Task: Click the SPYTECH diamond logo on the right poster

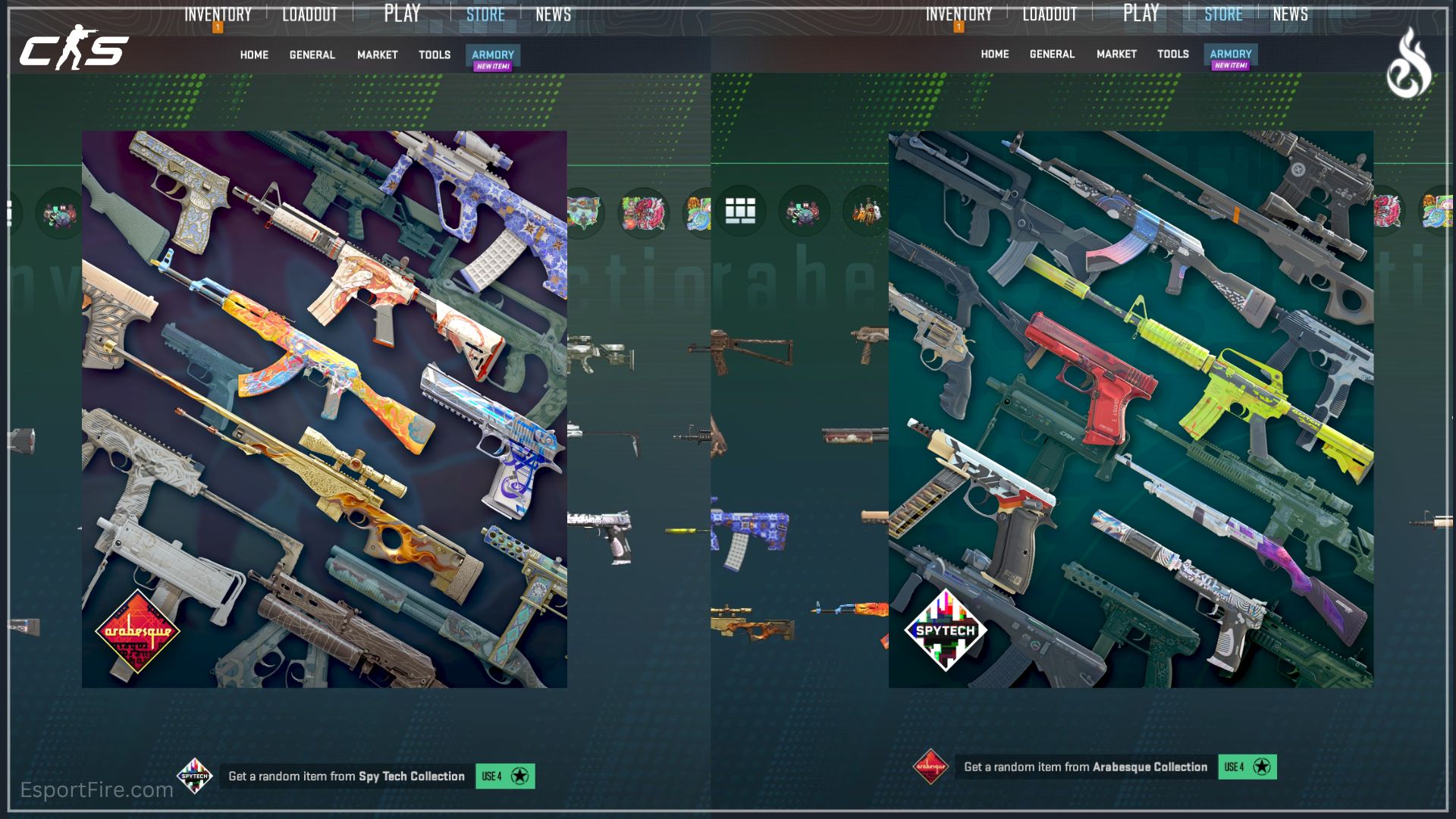Action: pos(945,630)
